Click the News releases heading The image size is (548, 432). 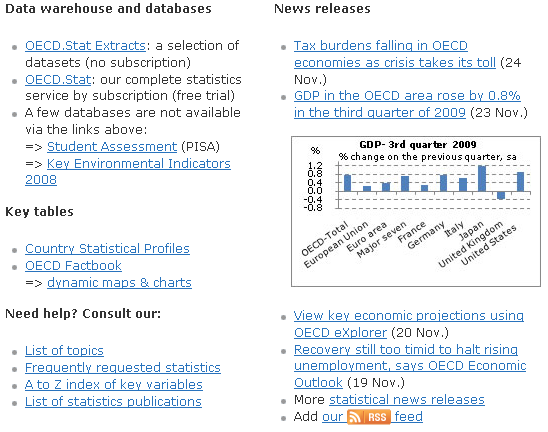[322, 9]
